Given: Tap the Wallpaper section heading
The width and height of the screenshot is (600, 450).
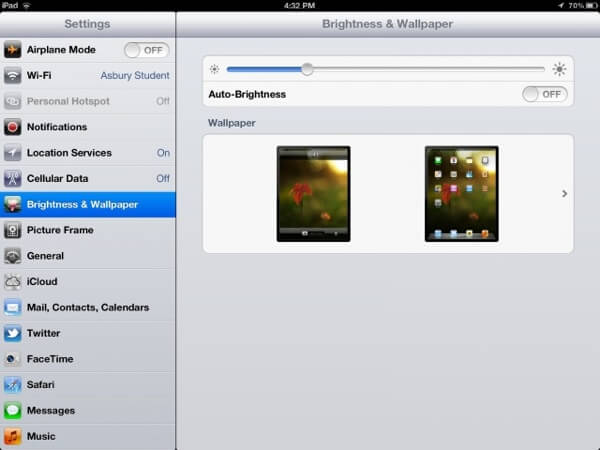Looking at the screenshot, I should point(232,123).
